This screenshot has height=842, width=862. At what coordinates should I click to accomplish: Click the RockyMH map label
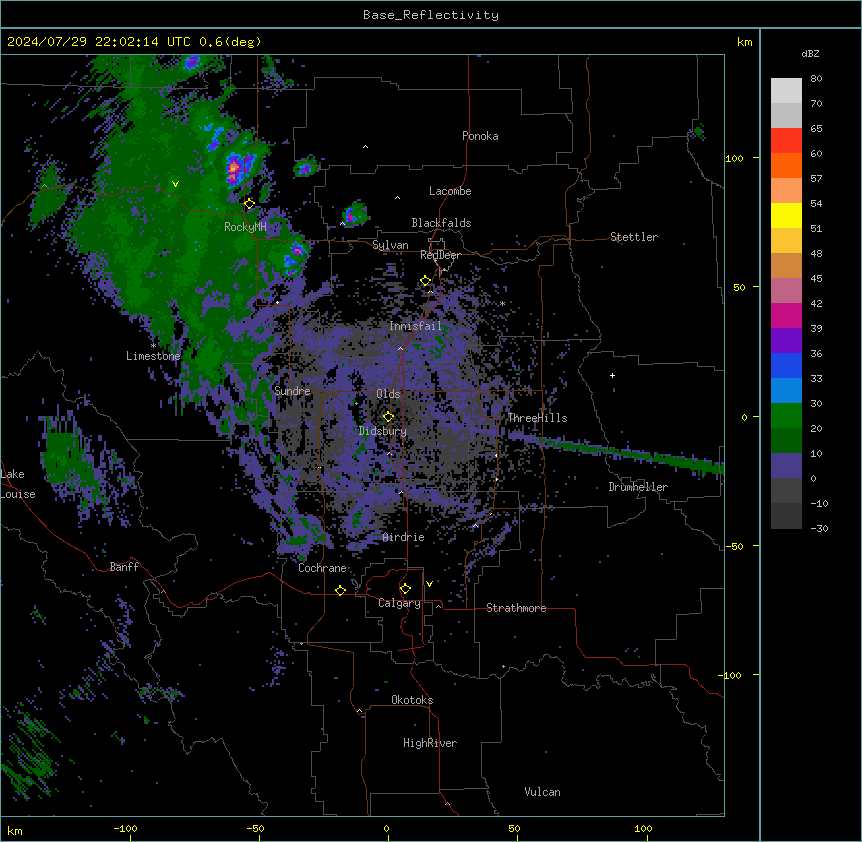pyautogui.click(x=245, y=227)
